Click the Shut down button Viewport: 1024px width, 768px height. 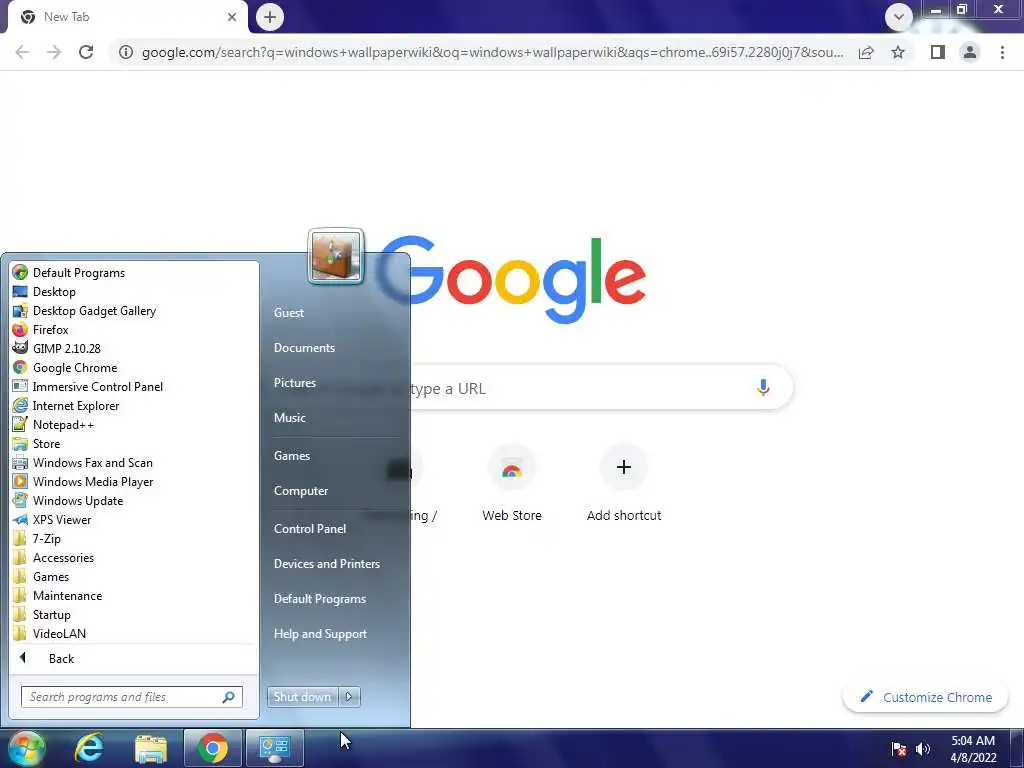point(302,697)
